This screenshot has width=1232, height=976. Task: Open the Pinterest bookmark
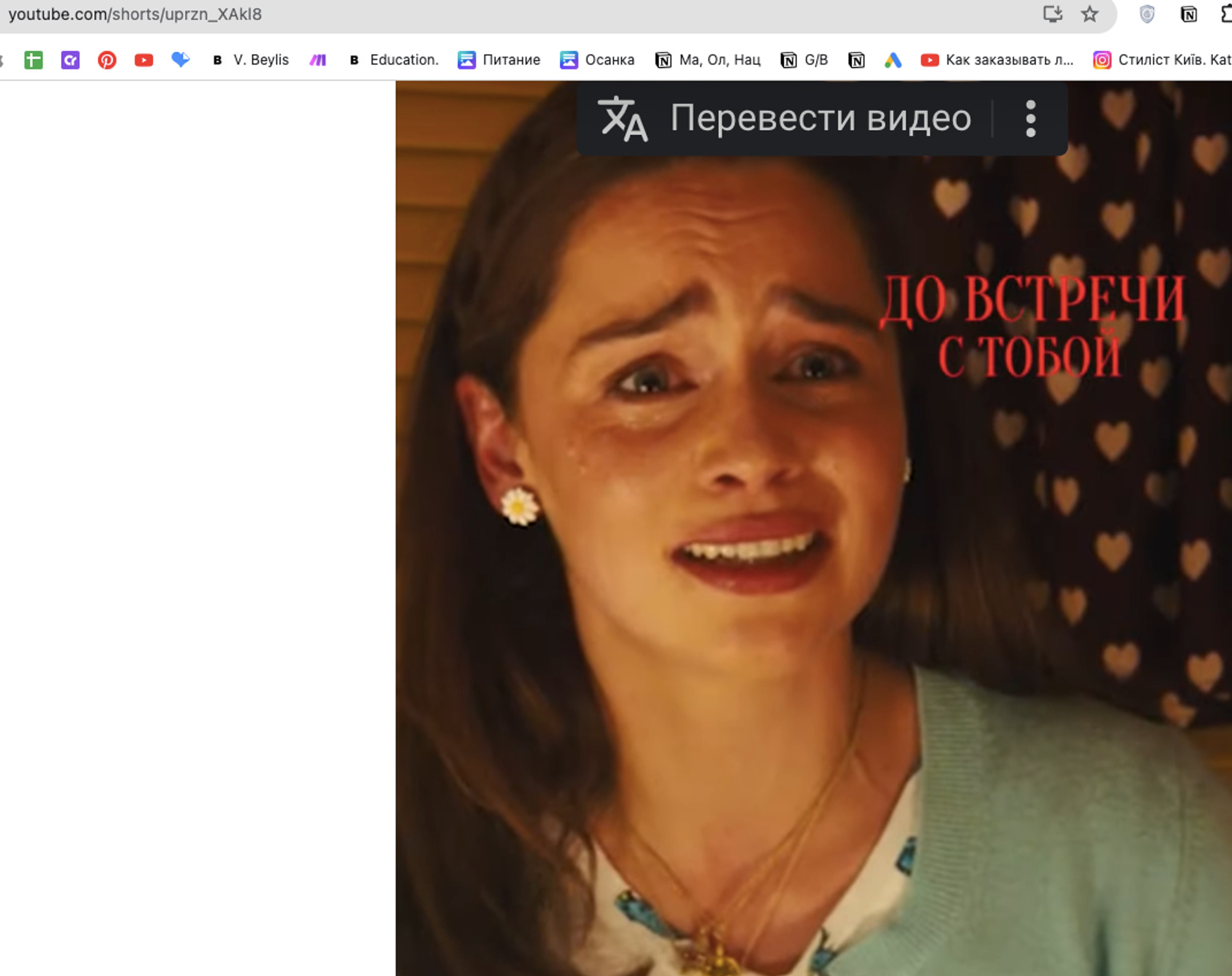[x=107, y=60]
